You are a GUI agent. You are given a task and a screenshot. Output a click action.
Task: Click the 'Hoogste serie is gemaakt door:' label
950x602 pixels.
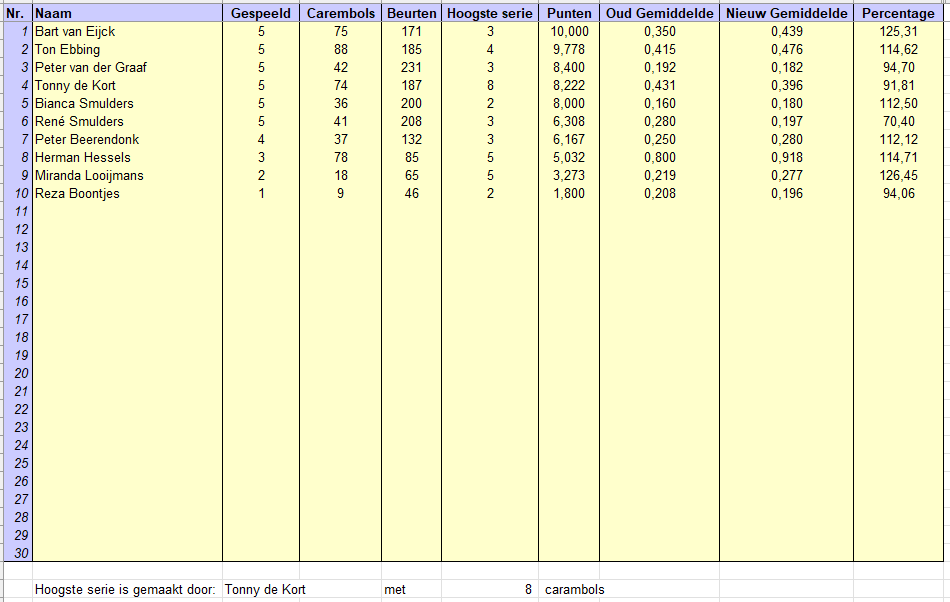click(125, 589)
